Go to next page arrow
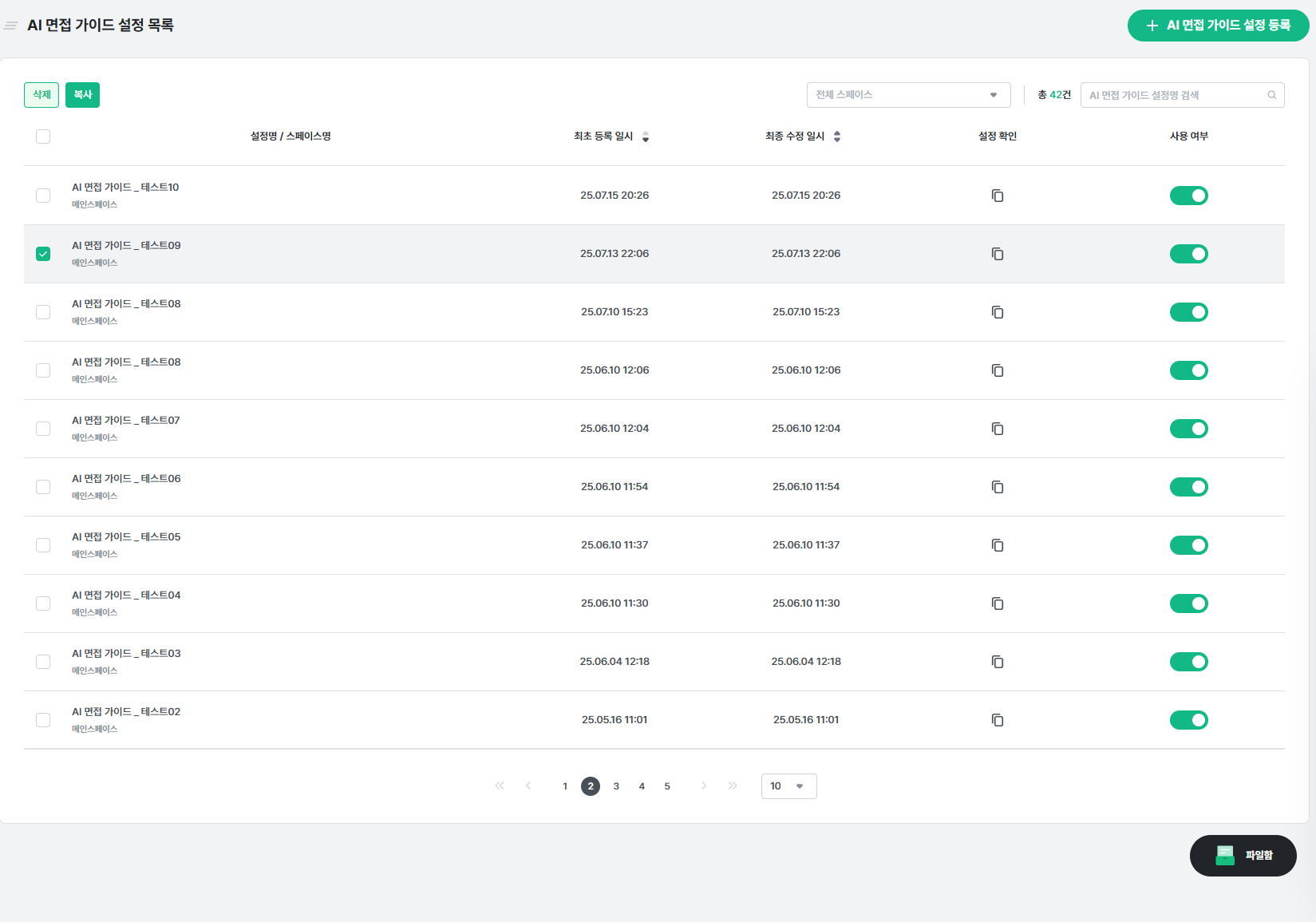Image resolution: width=1316 pixels, height=922 pixels. [703, 786]
